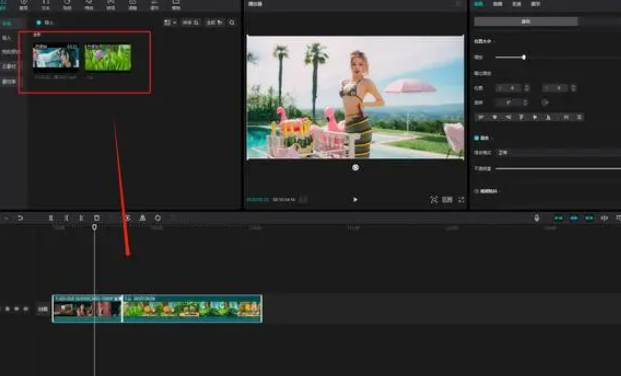Click the Rotate icon in the timeline toolbar
Screen dimensions: 621x376
pyautogui.click(x=158, y=218)
